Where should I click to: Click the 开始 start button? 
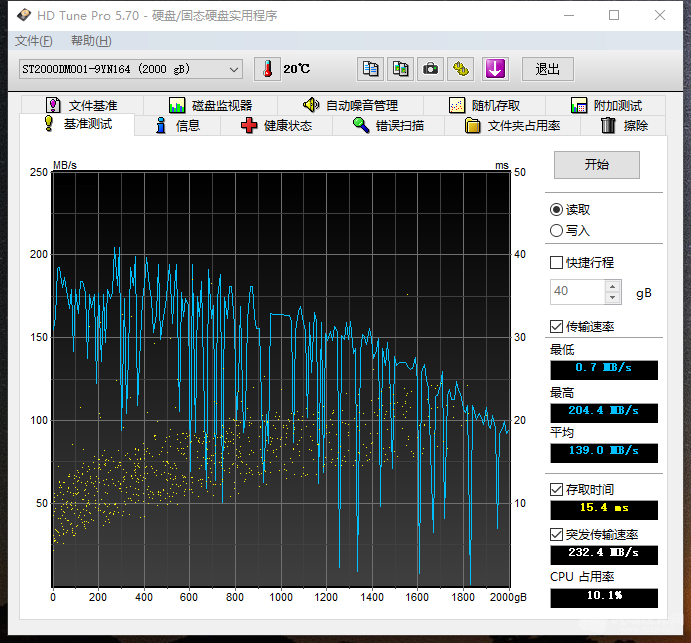pos(597,165)
